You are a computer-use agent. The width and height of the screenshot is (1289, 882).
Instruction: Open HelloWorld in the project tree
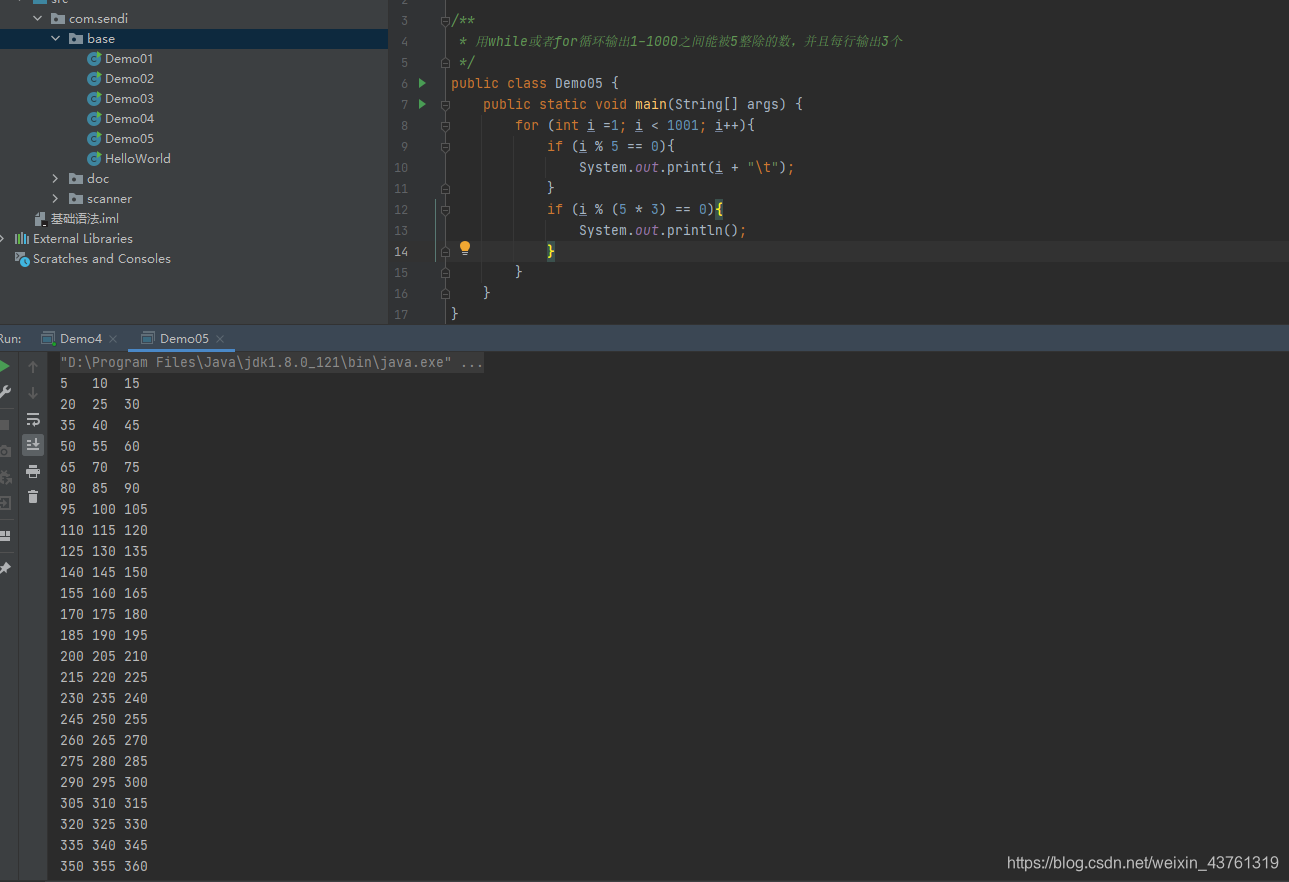(138, 159)
